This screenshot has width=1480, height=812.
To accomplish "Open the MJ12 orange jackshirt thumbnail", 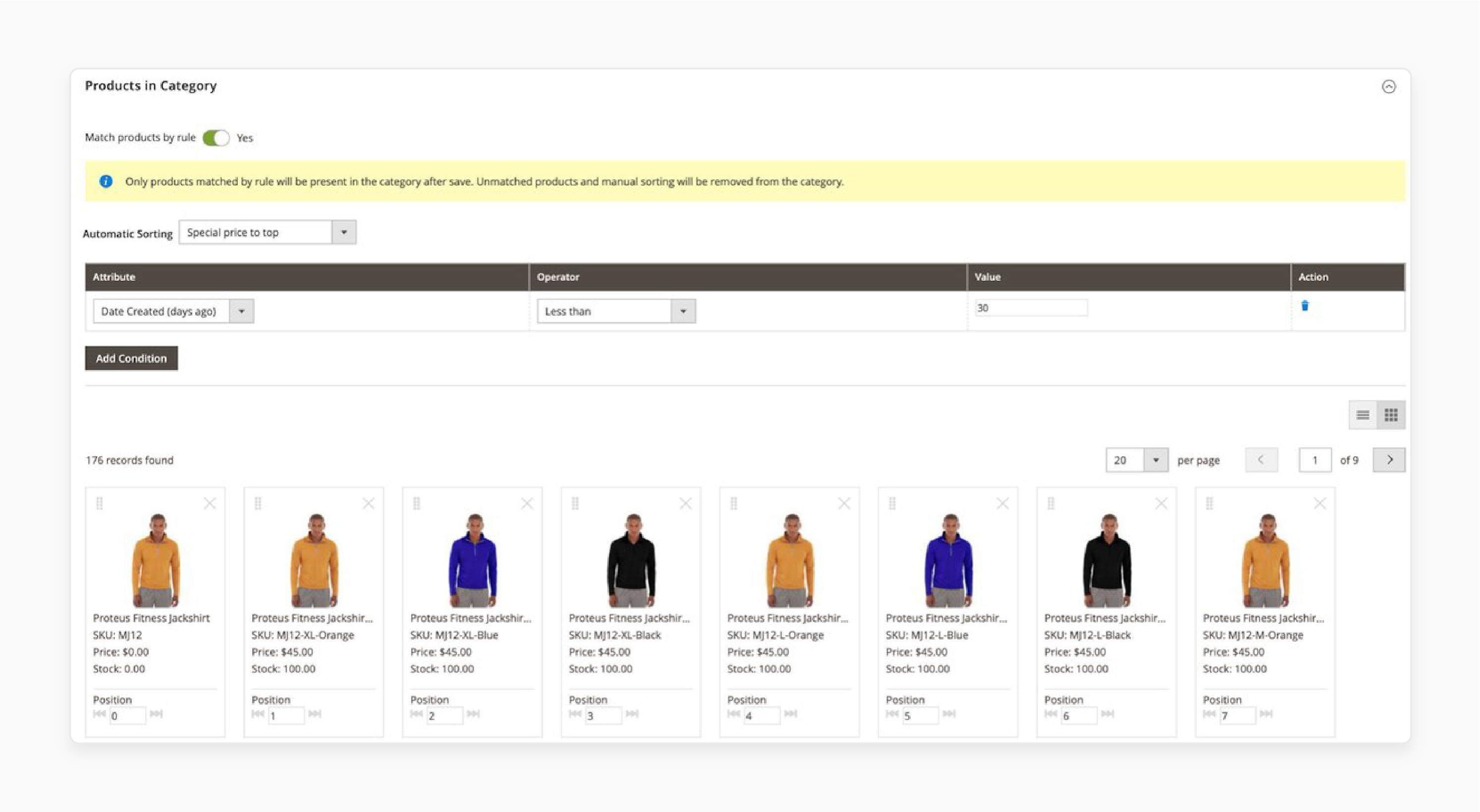I will pos(156,560).
